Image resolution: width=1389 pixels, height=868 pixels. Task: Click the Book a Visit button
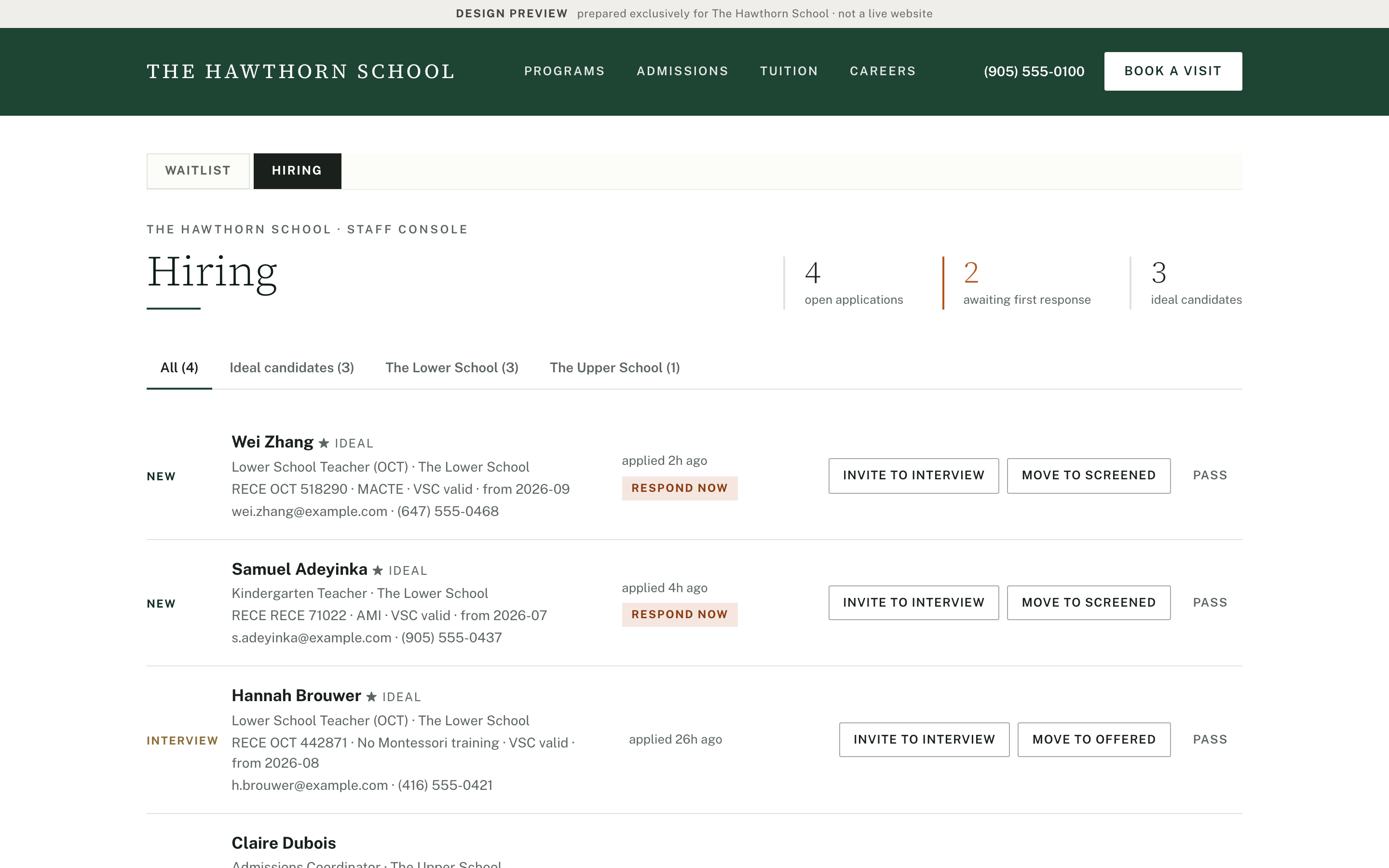pos(1173,71)
